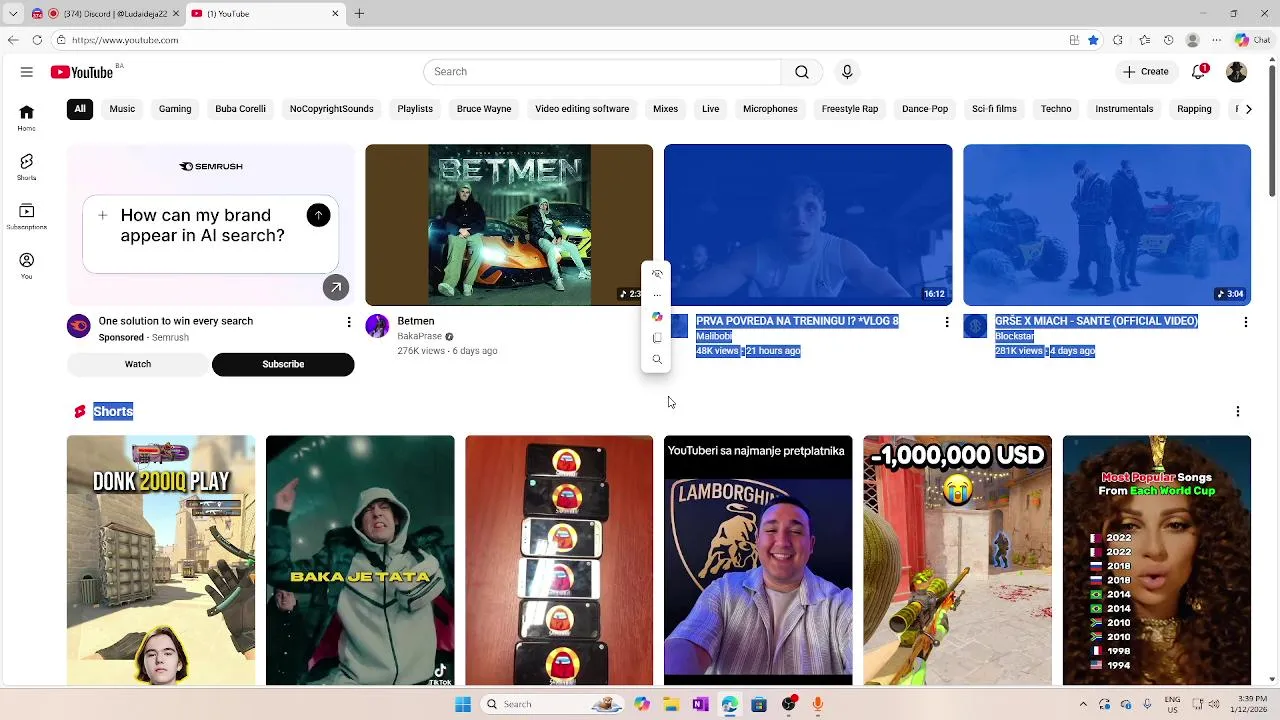Open the notifications bell

tap(1198, 72)
